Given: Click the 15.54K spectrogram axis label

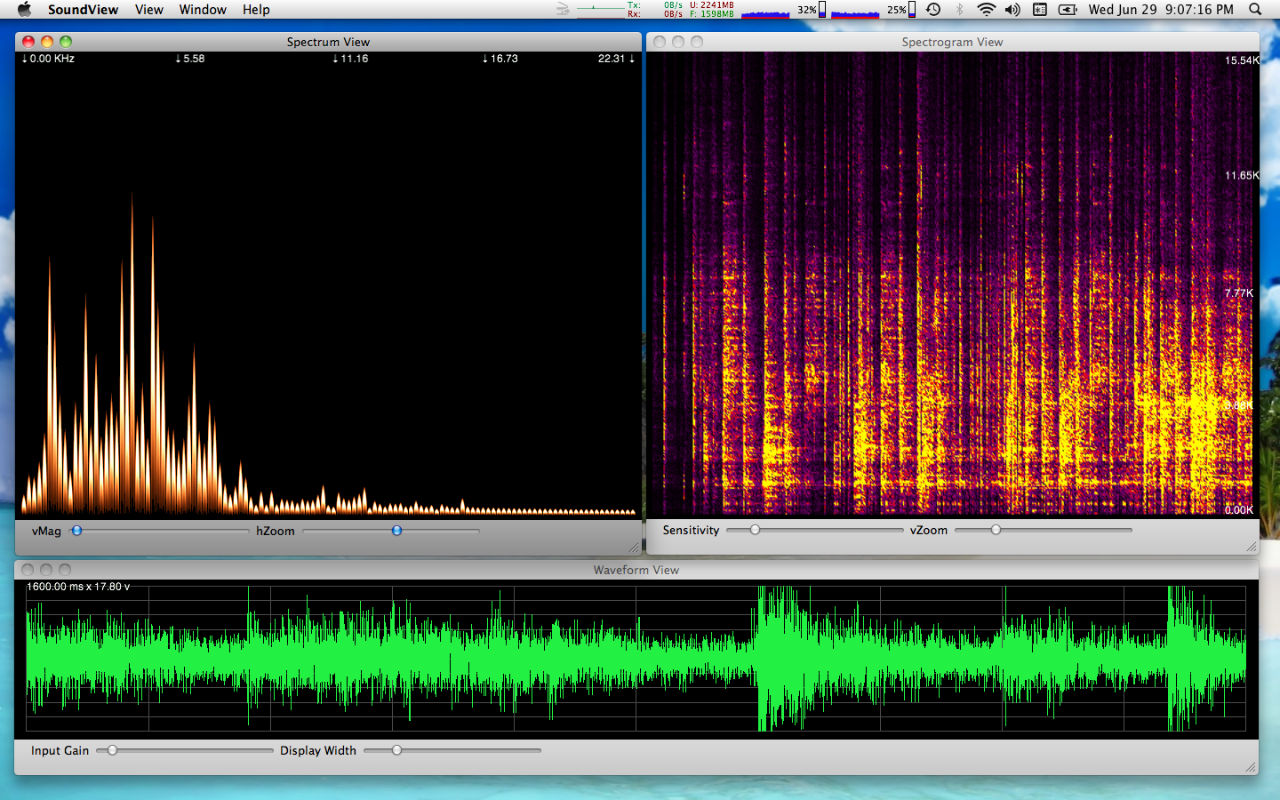Looking at the screenshot, I should pos(1240,61).
